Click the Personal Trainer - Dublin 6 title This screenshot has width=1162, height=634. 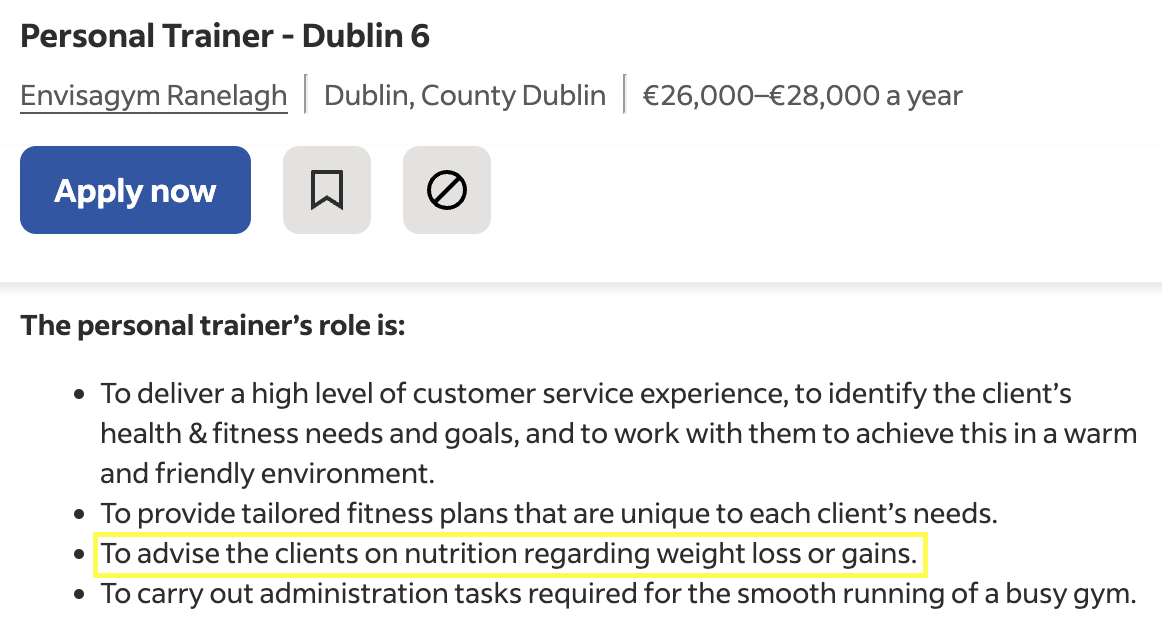(225, 37)
